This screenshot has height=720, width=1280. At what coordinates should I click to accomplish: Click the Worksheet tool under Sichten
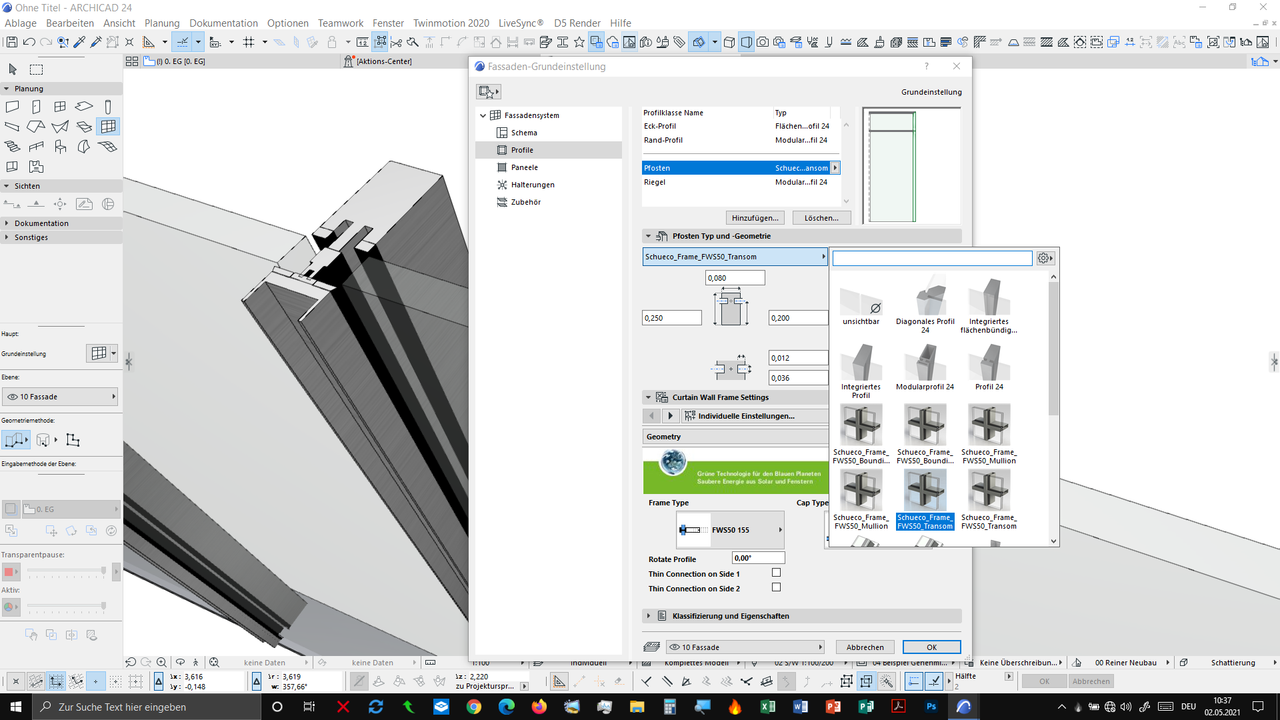pyautogui.click(x=84, y=204)
